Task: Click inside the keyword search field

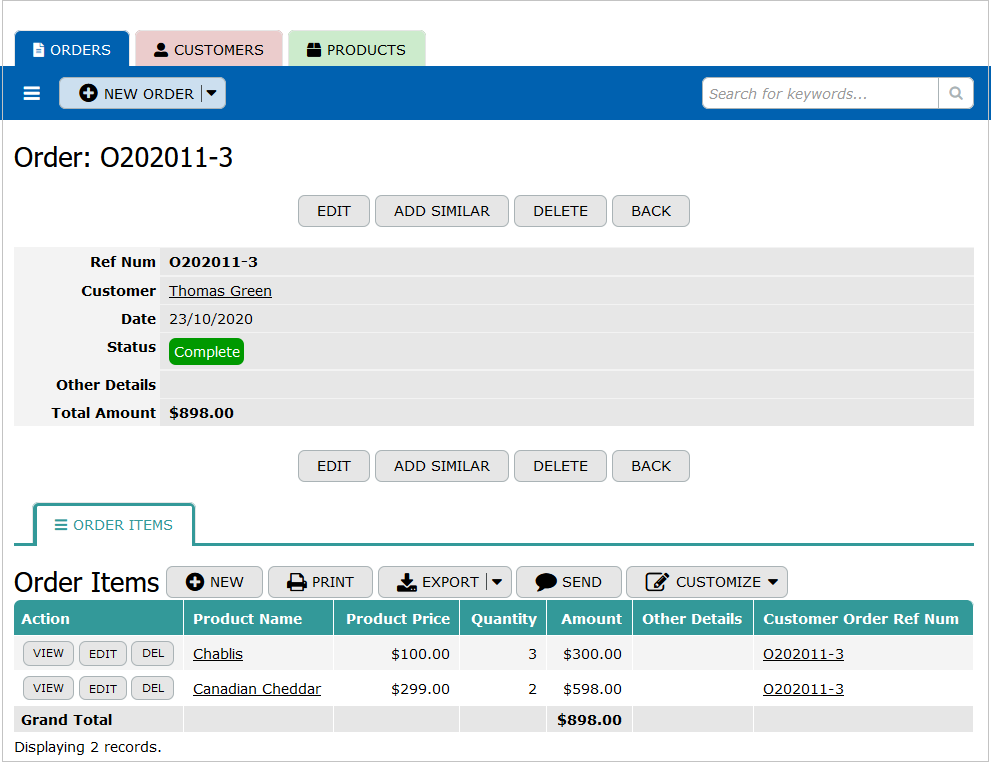Action: (820, 93)
